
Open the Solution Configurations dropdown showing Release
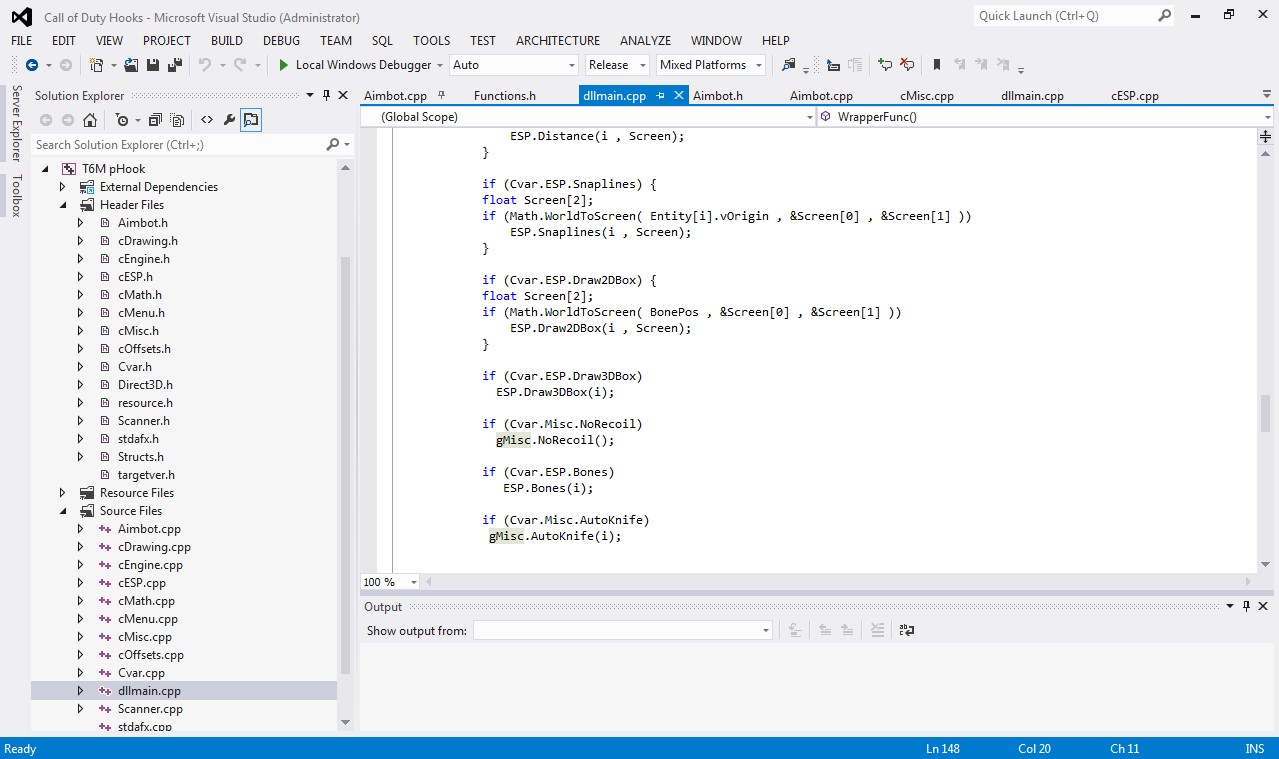[616, 65]
